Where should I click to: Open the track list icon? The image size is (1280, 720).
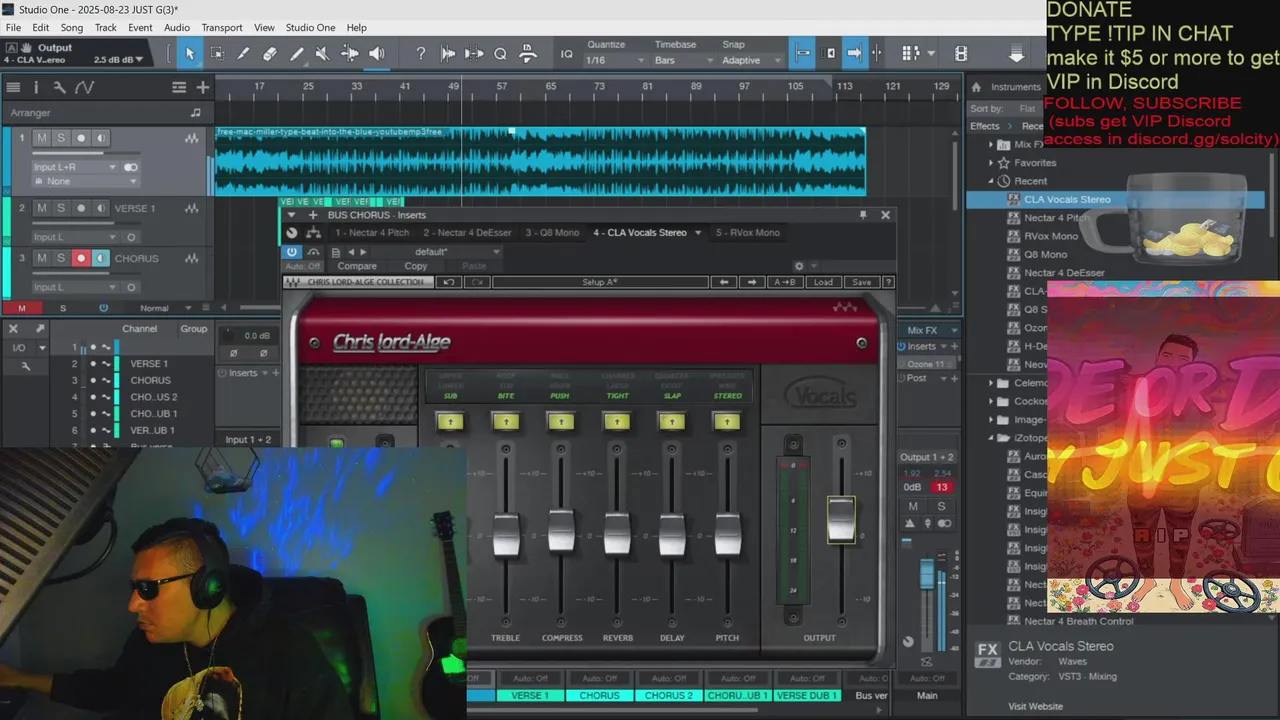[12, 88]
